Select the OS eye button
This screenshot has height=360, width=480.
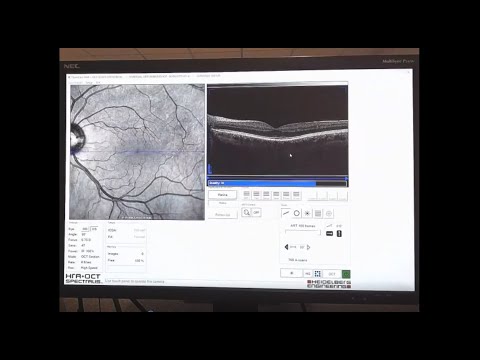pos(94,229)
